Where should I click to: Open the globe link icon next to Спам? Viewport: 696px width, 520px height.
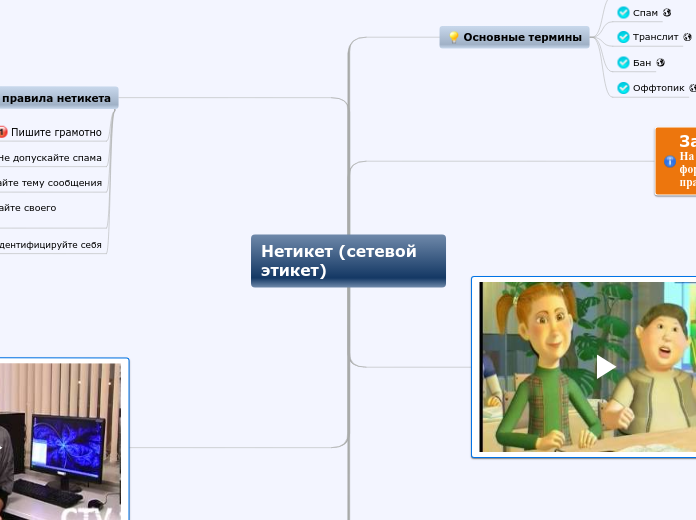point(667,12)
